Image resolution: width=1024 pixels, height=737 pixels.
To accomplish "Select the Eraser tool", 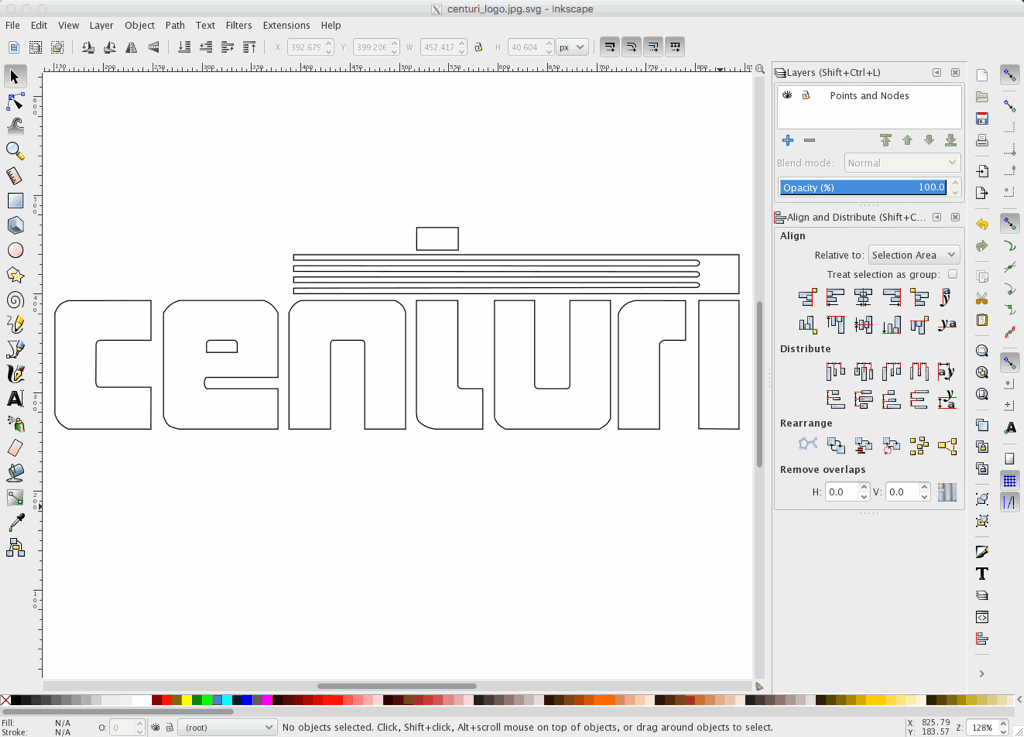I will point(15,448).
